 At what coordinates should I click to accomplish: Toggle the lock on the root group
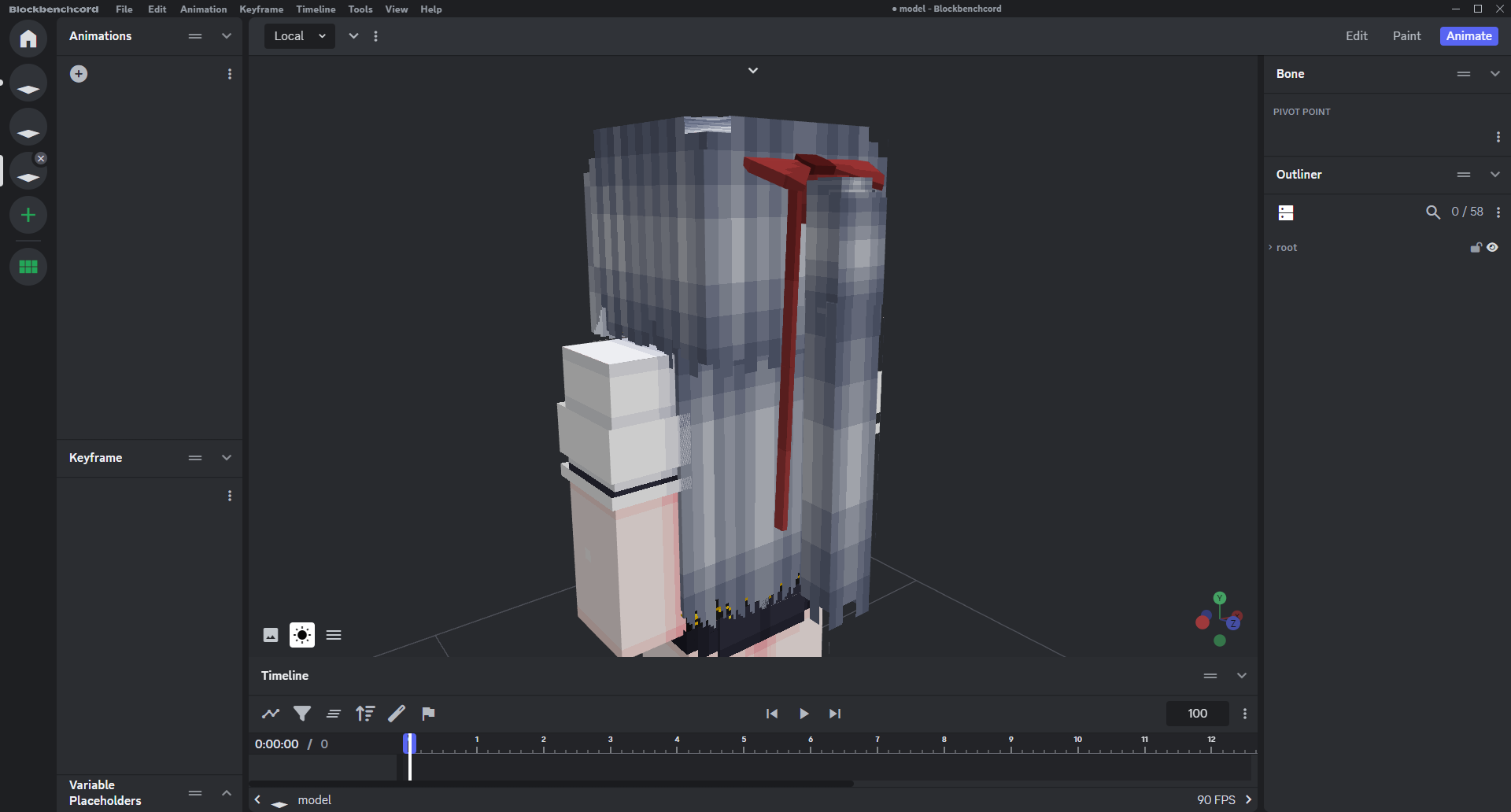pyautogui.click(x=1476, y=248)
